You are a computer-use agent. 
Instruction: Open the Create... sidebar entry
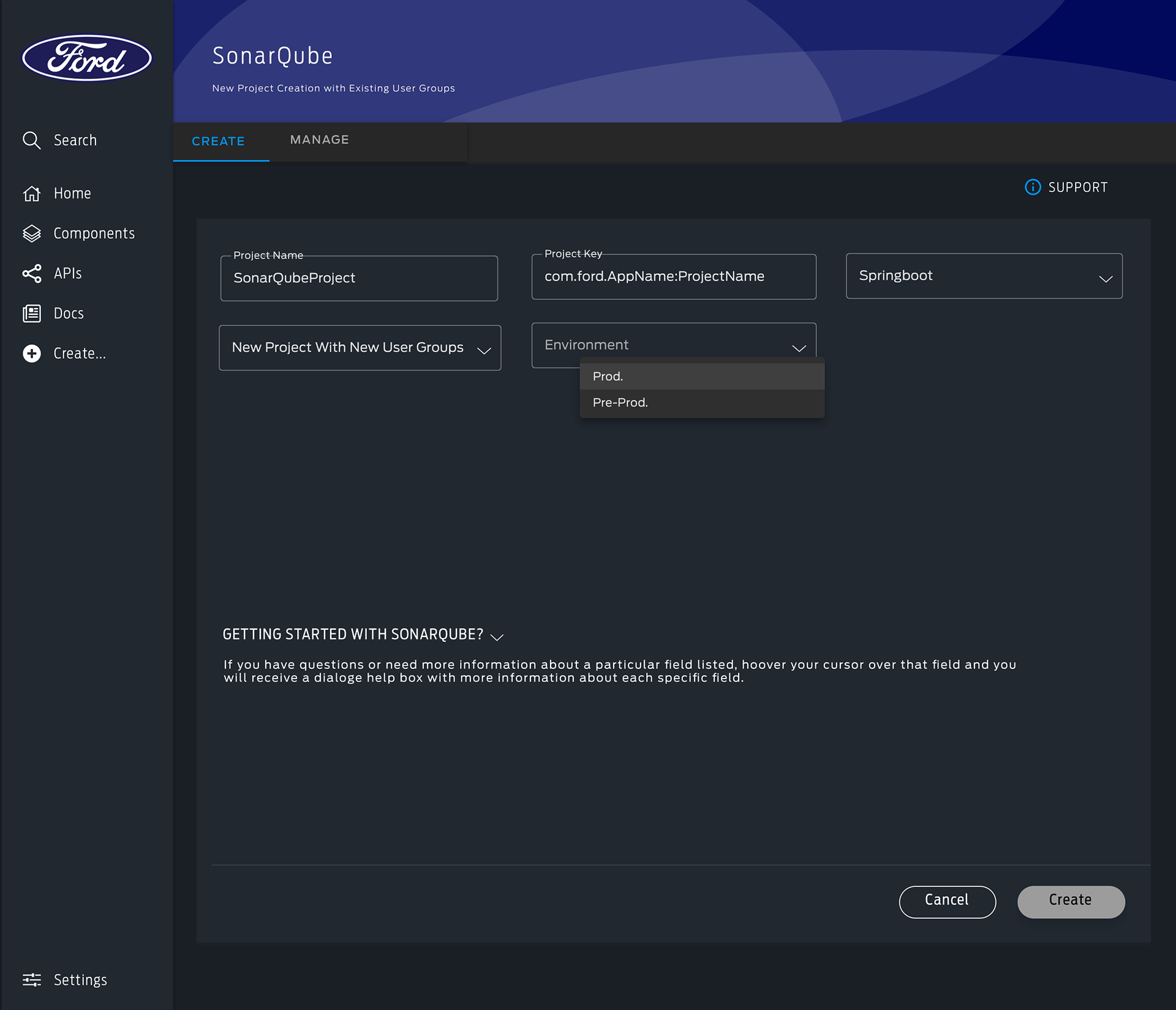(64, 353)
